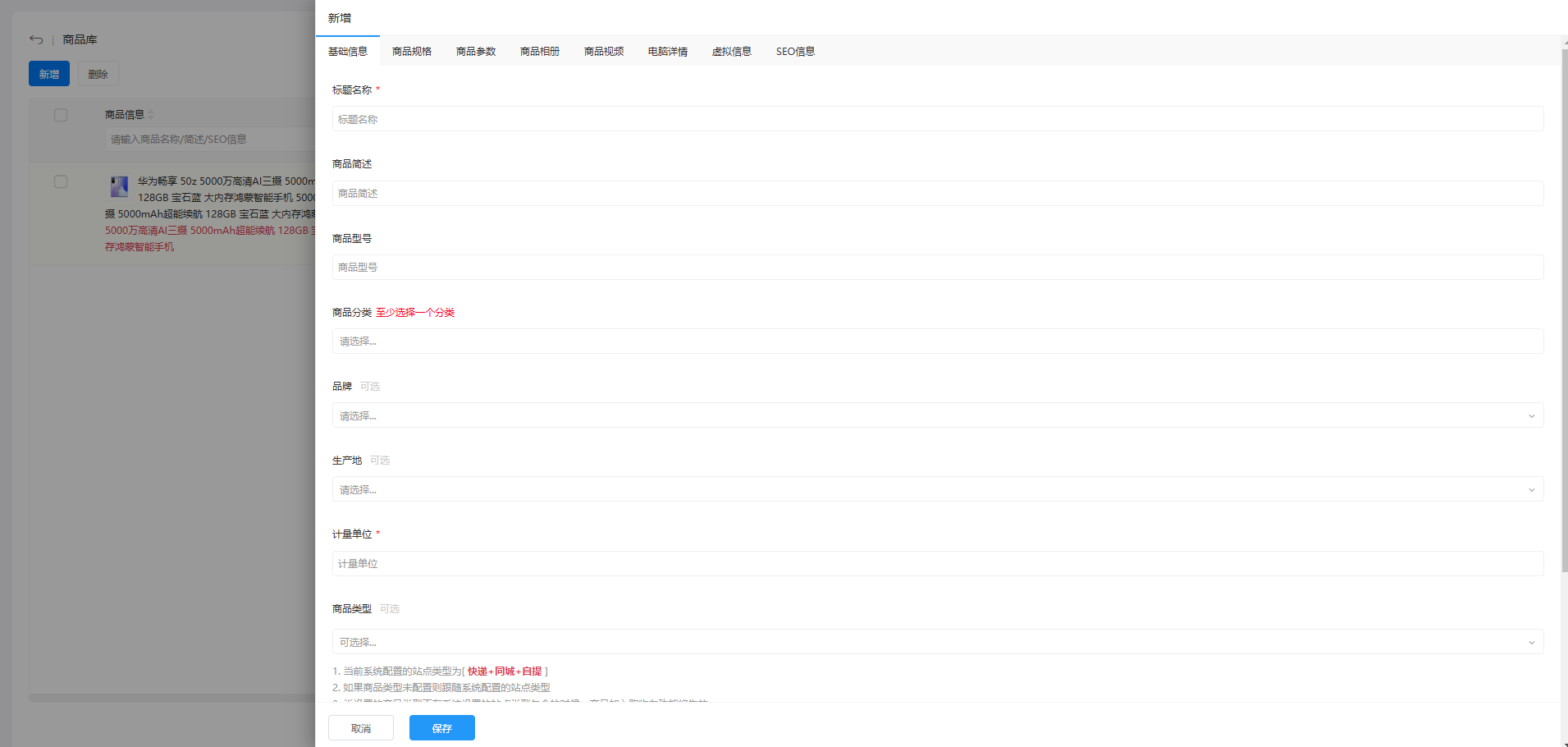Click the Huawei phone product thumbnail
This screenshot has width=1568, height=747.
click(x=119, y=186)
